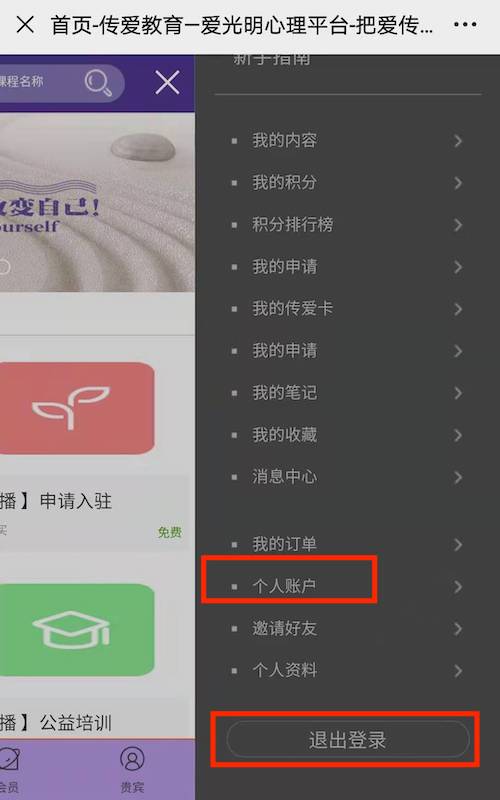Open the highlighted 个人账户 entry
The width and height of the screenshot is (500, 800).
tap(284, 586)
